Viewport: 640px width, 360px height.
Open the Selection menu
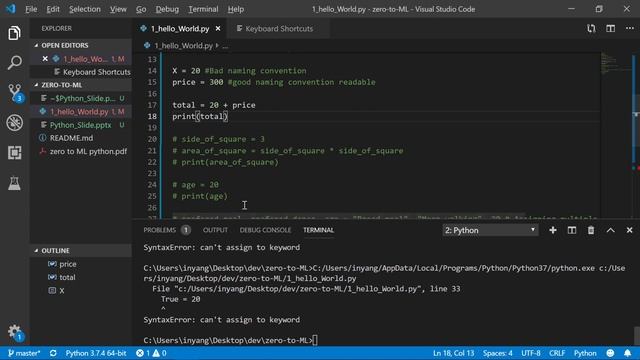(84, 9)
